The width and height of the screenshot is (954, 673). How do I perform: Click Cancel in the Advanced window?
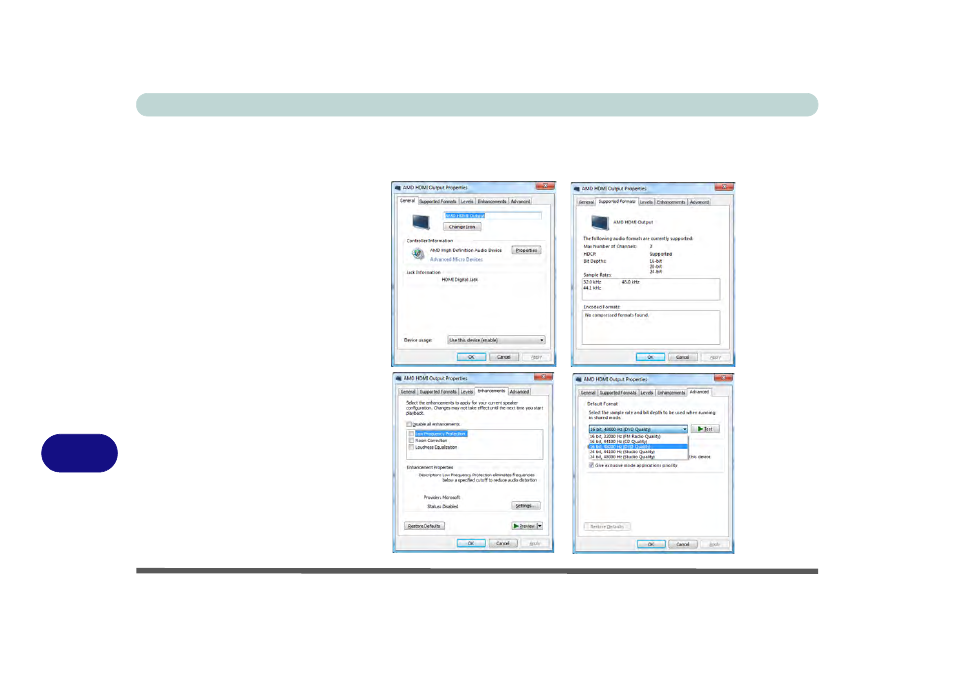683,545
